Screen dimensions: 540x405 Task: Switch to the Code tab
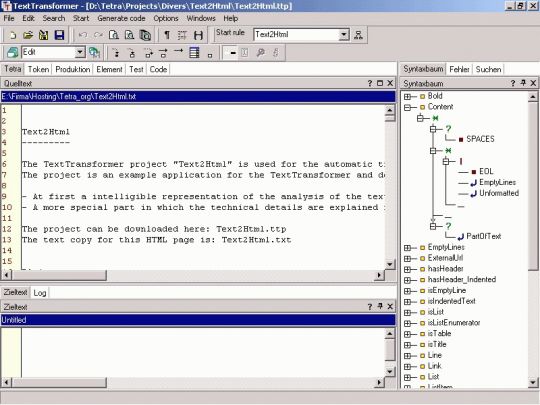[158, 69]
